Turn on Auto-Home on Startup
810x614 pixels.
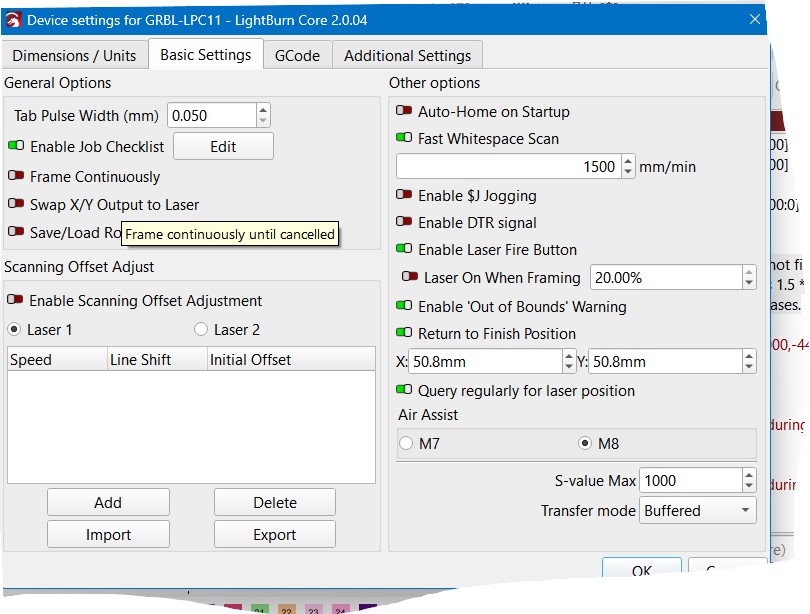(404, 111)
